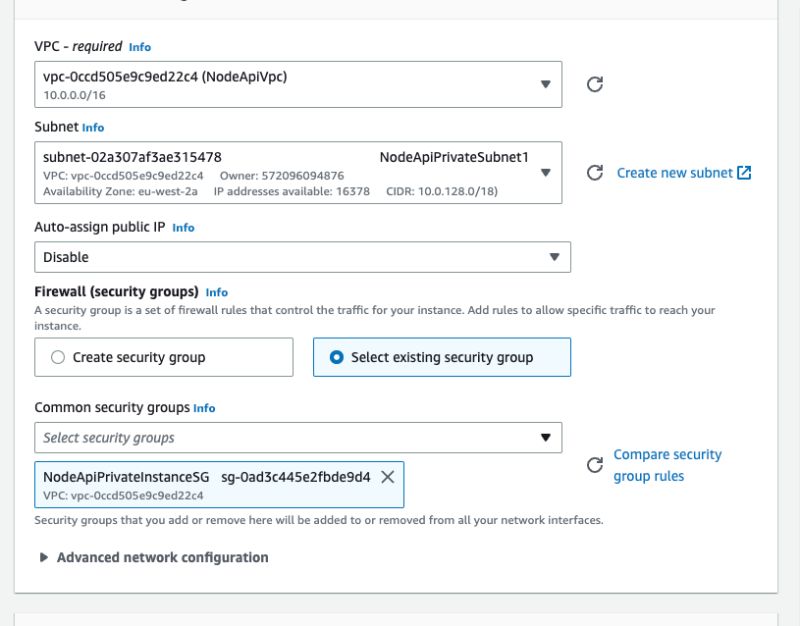
Task: Refresh the Subnet list
Action: tap(595, 172)
